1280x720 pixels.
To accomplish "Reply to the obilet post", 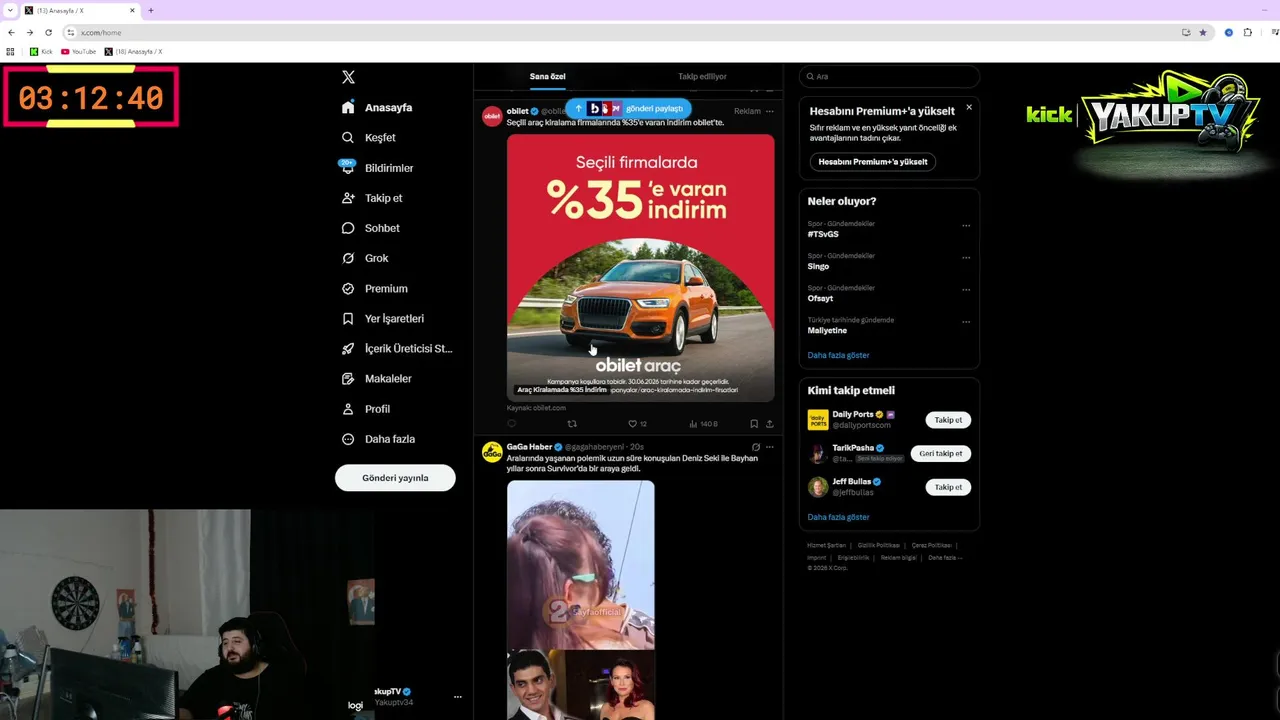I will [x=512, y=424].
